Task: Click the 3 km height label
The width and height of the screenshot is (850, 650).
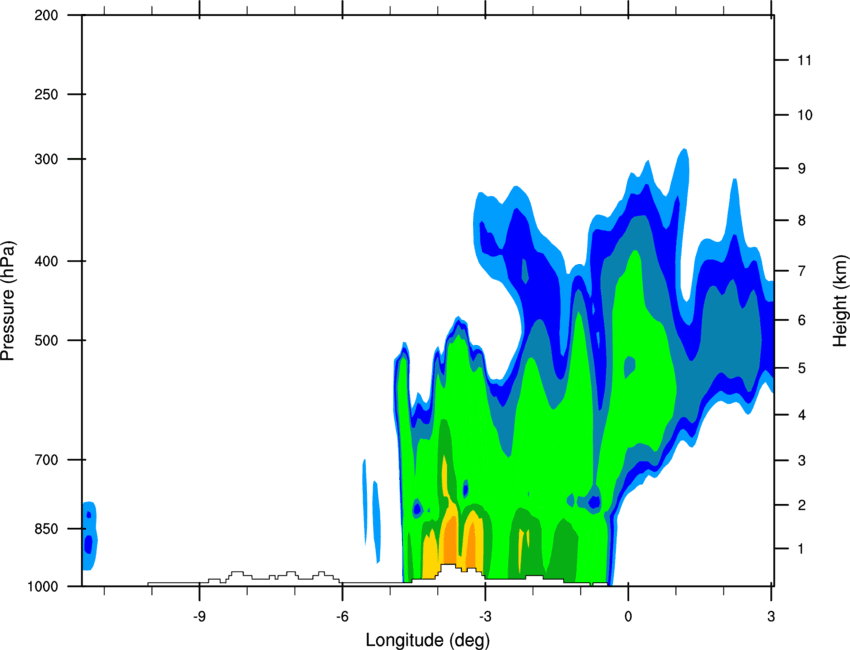Action: 802,460
